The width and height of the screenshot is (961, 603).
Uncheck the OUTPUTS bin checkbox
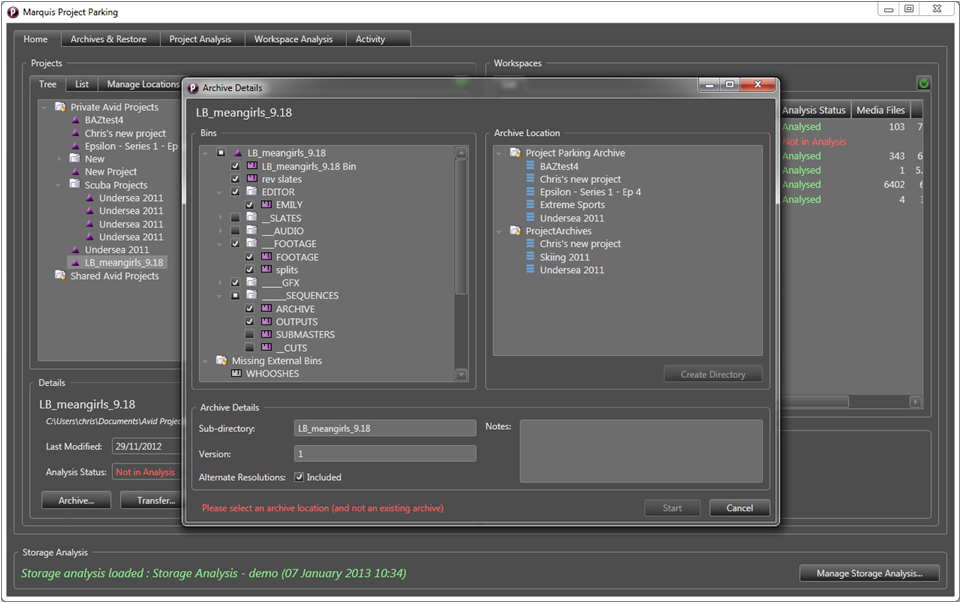[249, 321]
